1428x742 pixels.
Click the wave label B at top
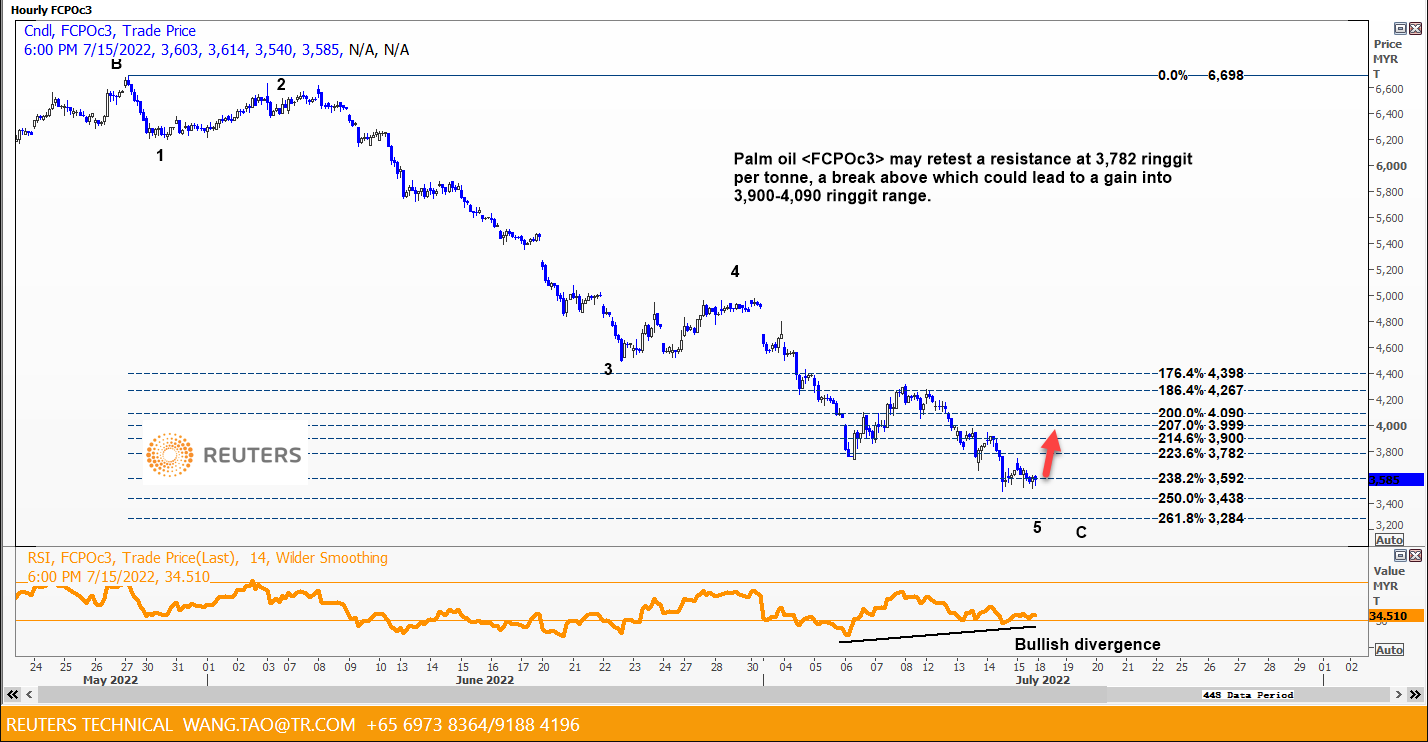click(116, 64)
